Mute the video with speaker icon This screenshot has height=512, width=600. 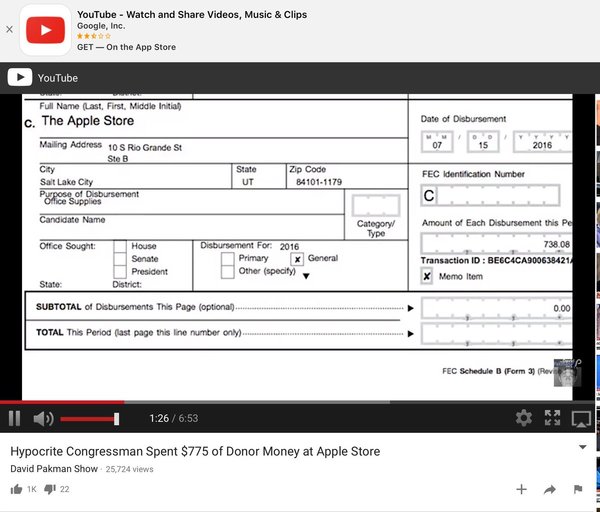pos(43,419)
